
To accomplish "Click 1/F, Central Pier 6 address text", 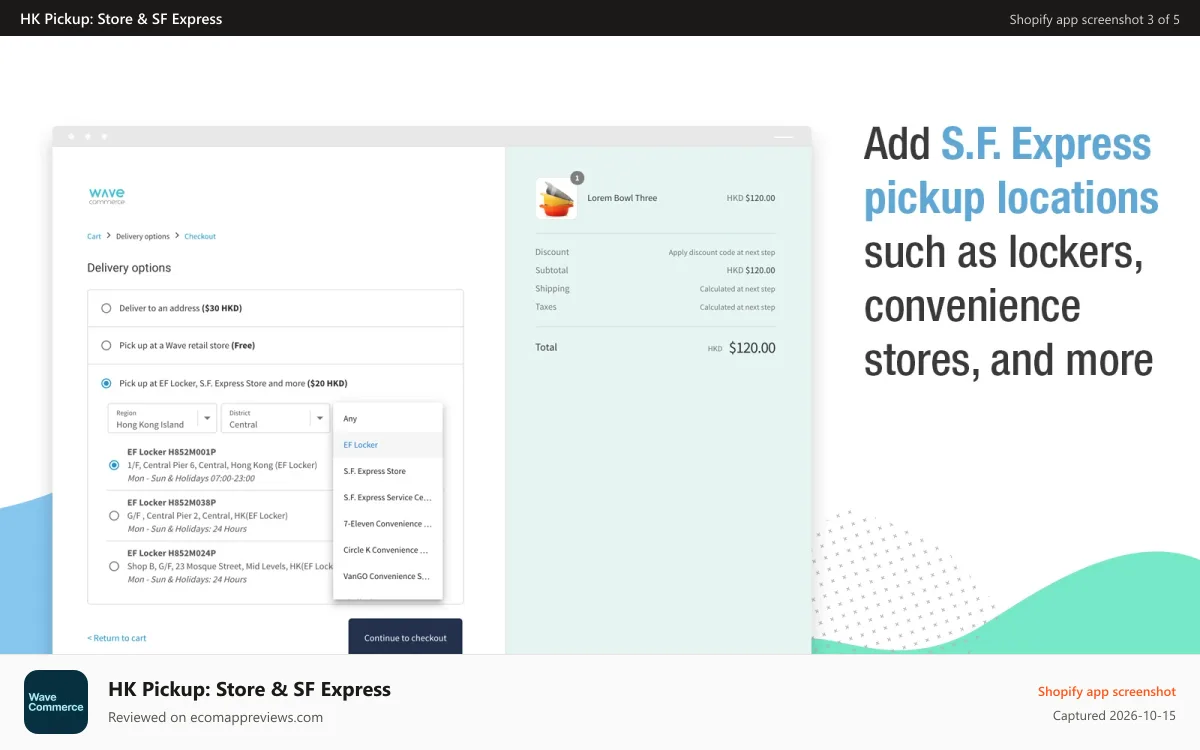I will (222, 465).
